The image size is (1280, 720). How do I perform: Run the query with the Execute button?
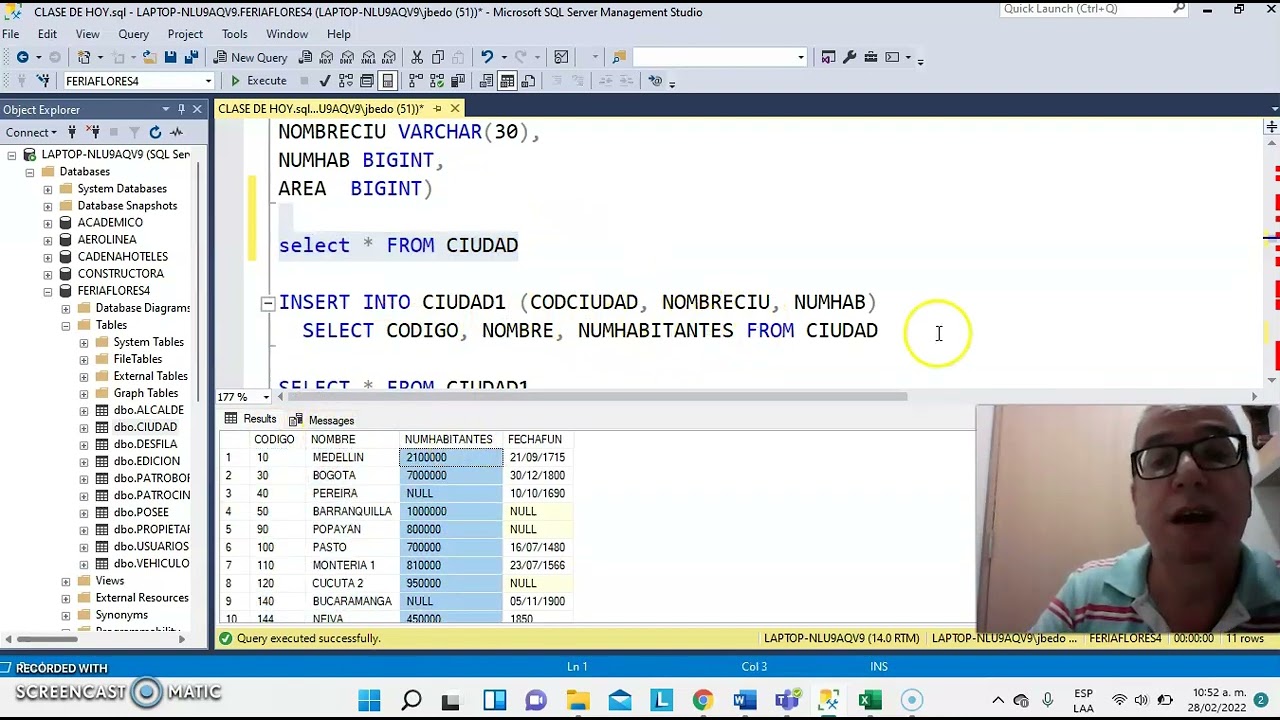pos(258,81)
